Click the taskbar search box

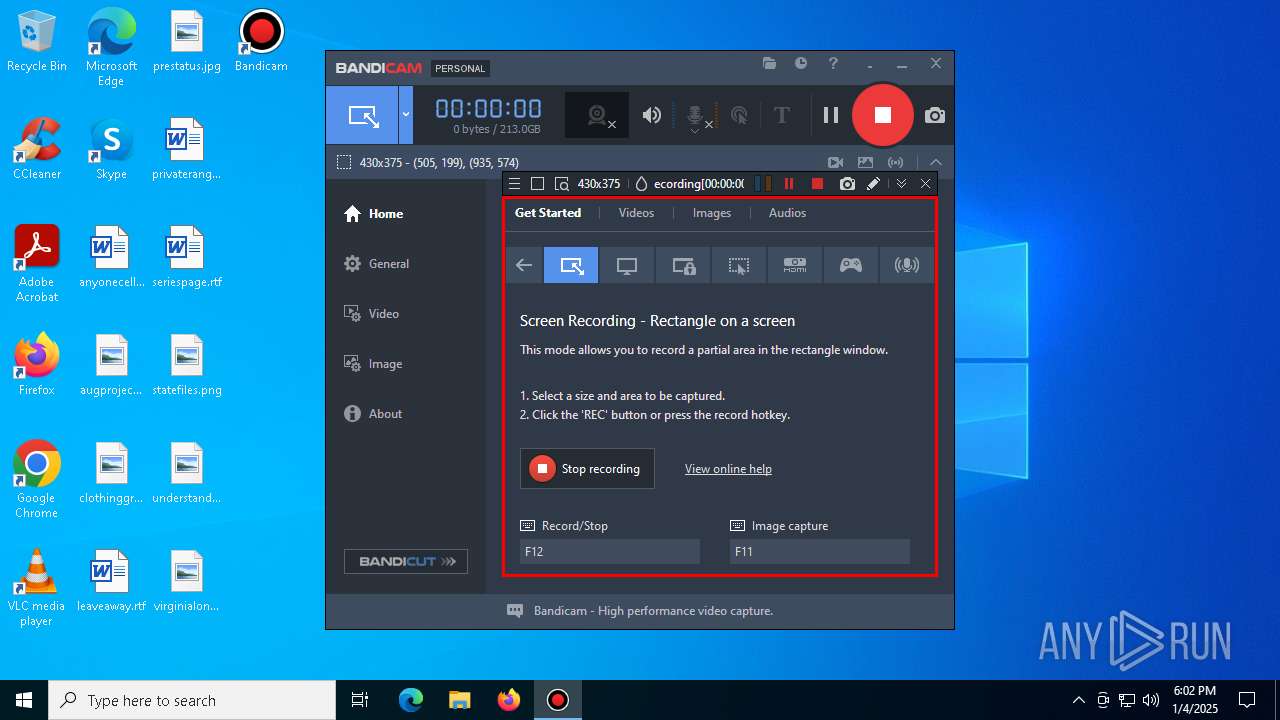tap(192, 700)
